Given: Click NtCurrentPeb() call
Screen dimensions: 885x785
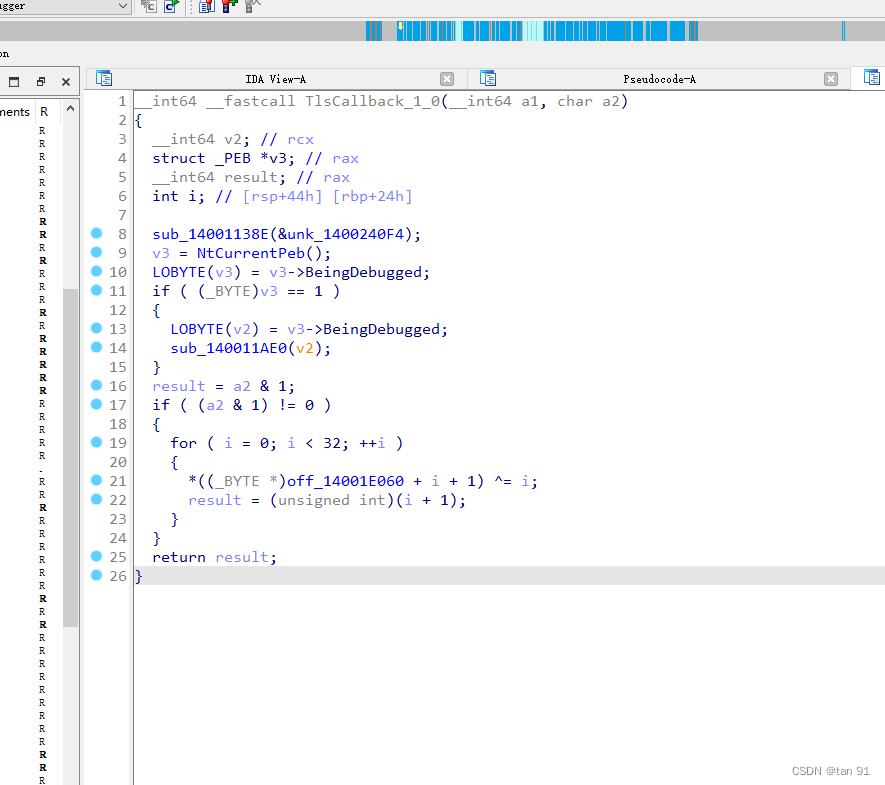Looking at the screenshot, I should click(260, 253).
